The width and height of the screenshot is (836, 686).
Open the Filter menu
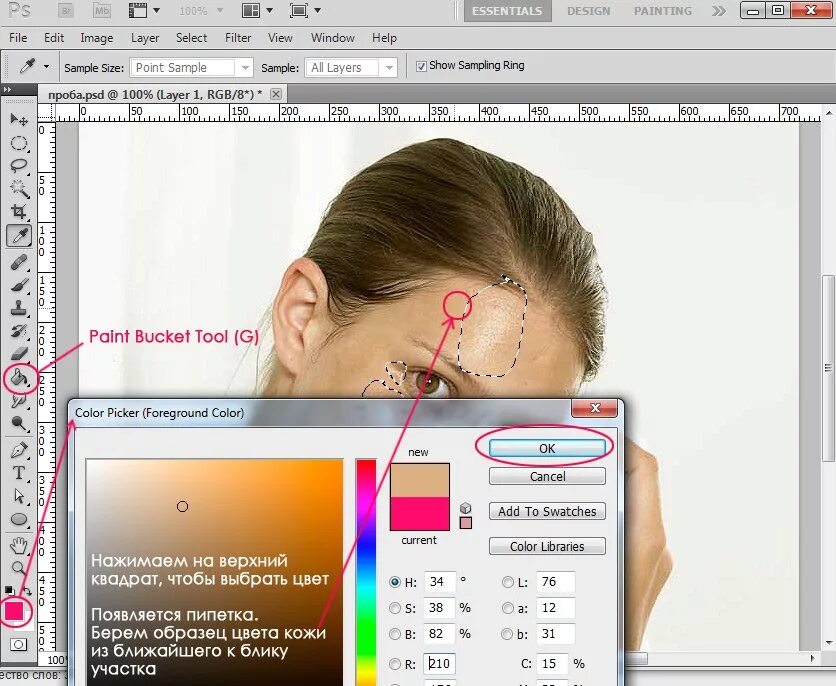[x=238, y=38]
